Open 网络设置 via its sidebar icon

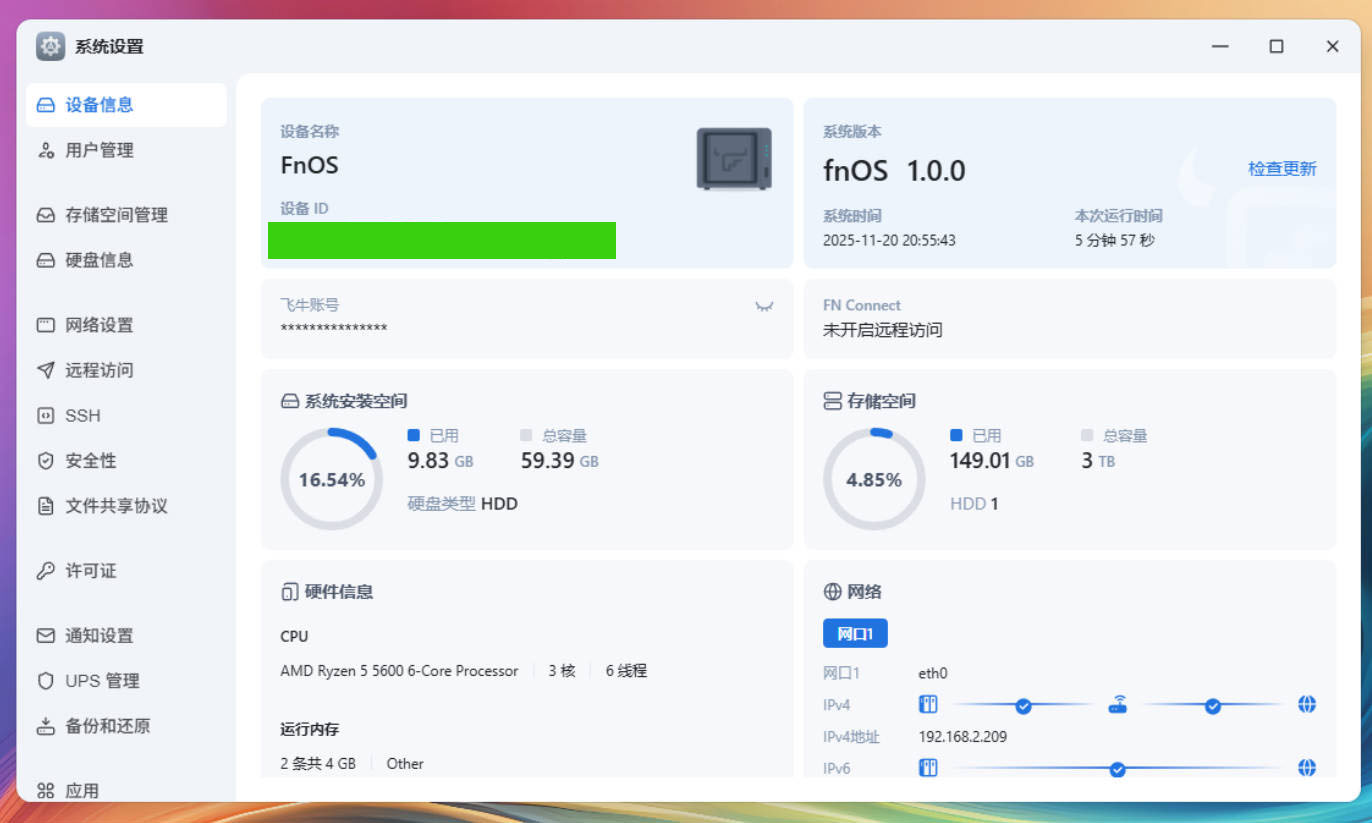45,325
